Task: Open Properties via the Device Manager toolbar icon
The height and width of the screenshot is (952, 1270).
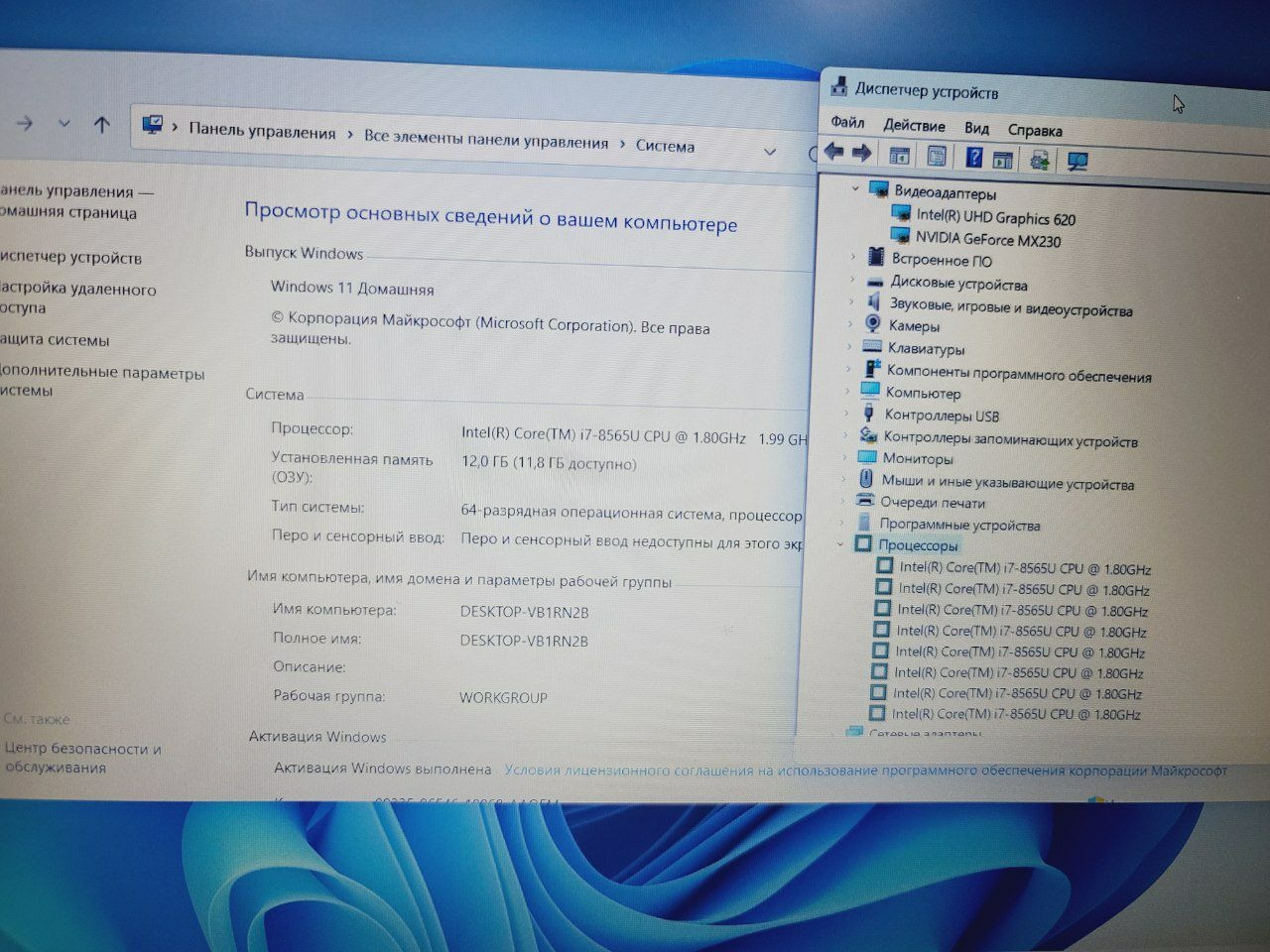Action: point(936,157)
